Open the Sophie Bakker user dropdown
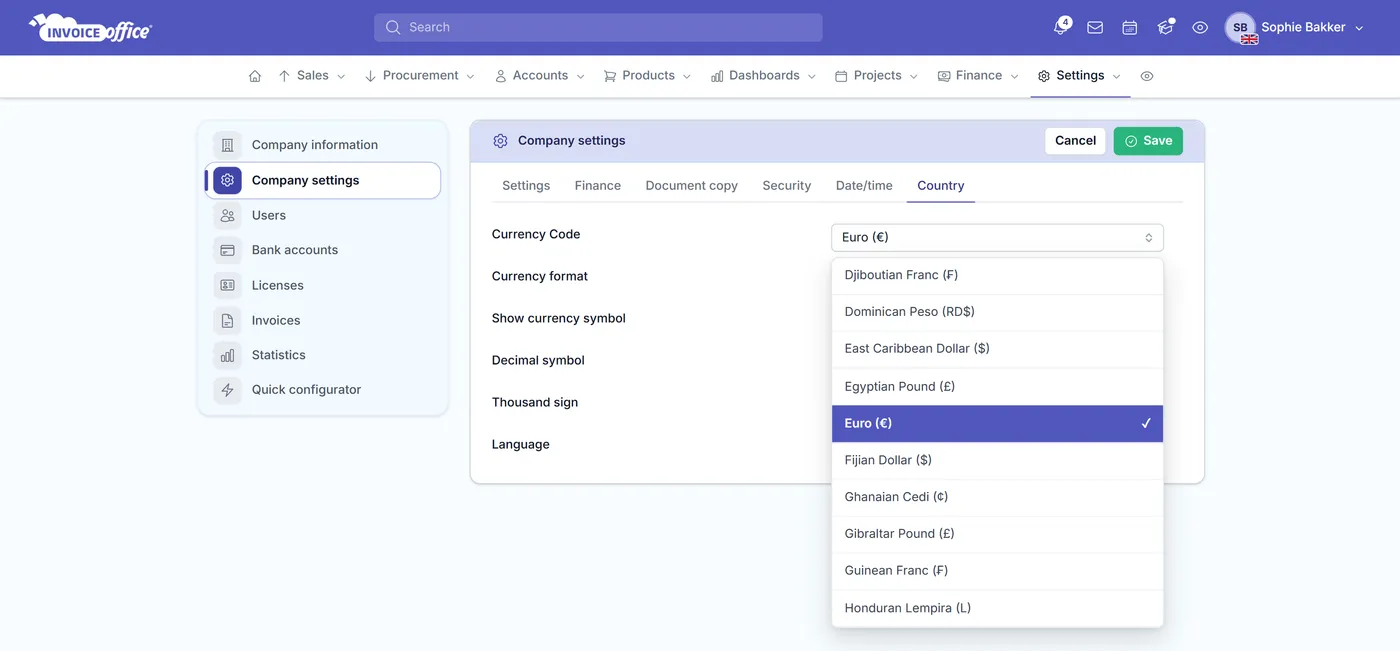Screen dimensions: 1400x651 point(1312,28)
